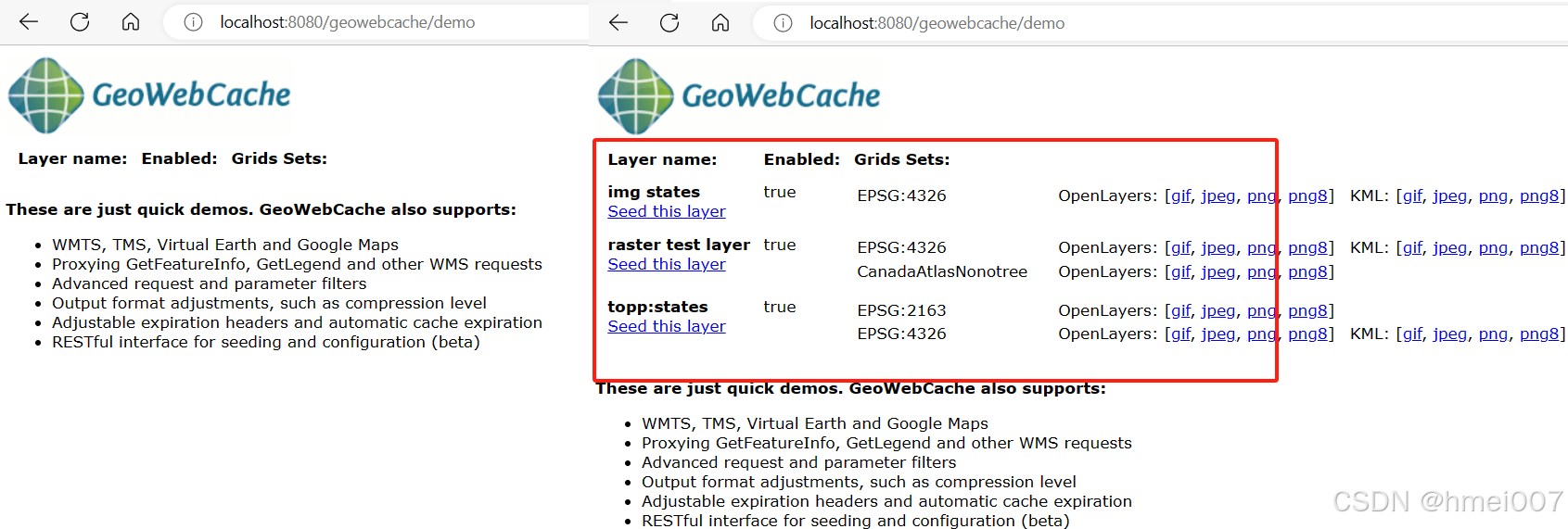This screenshot has height=529, width=1568.
Task: Open home page in the right browser window
Action: coord(720,22)
